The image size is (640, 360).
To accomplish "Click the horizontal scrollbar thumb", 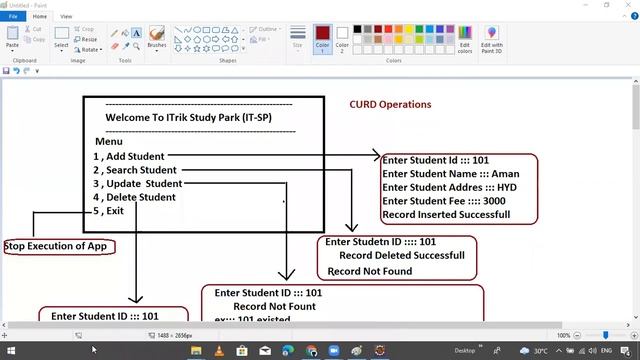I will (x=284, y=325).
